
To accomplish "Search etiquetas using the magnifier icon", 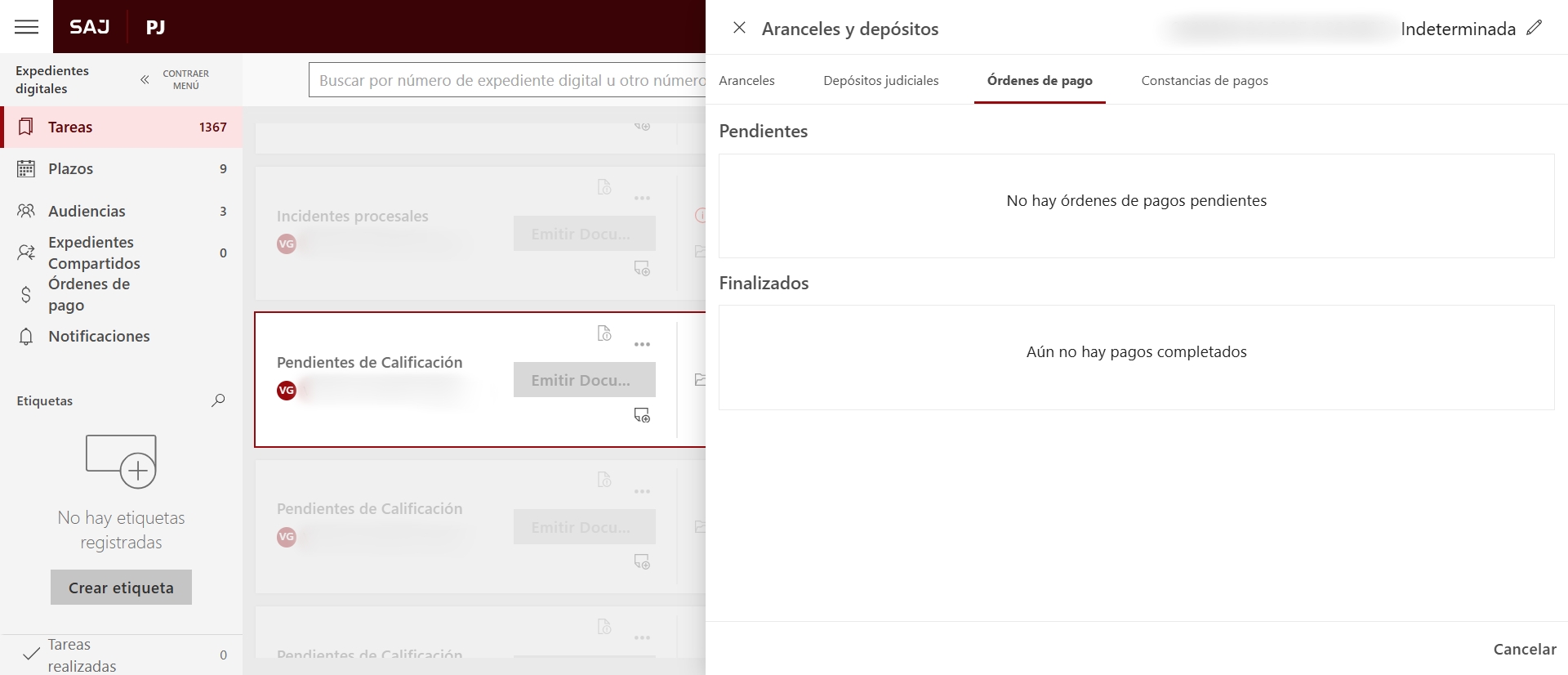I will [x=218, y=400].
